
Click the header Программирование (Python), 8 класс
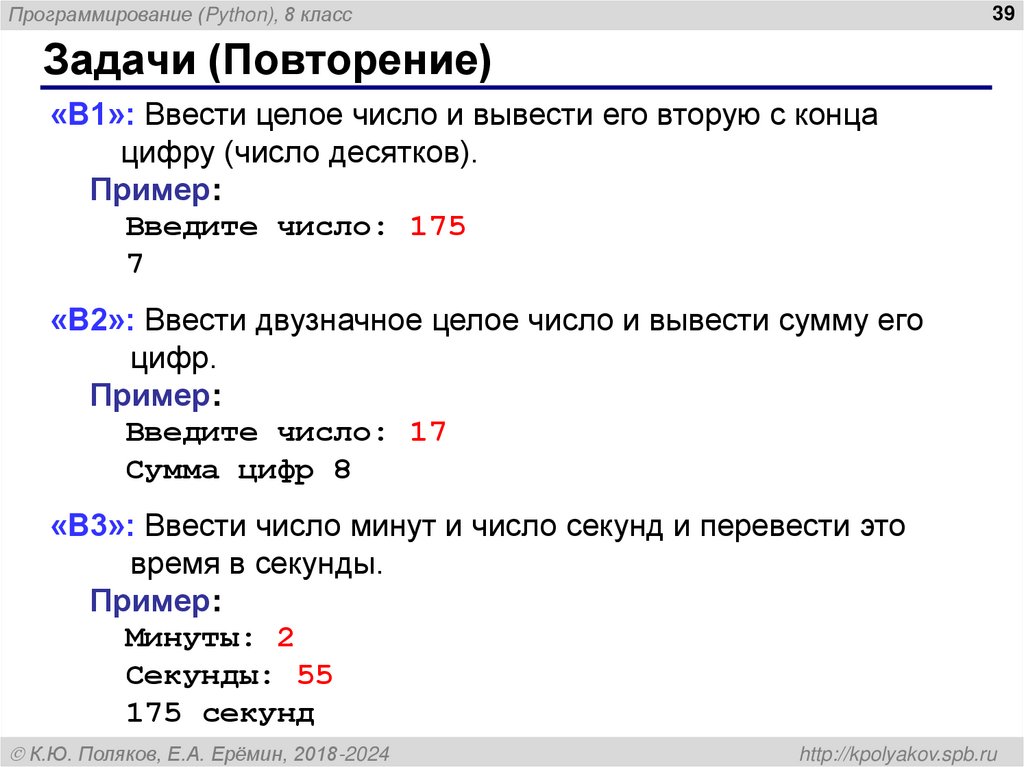point(180,14)
